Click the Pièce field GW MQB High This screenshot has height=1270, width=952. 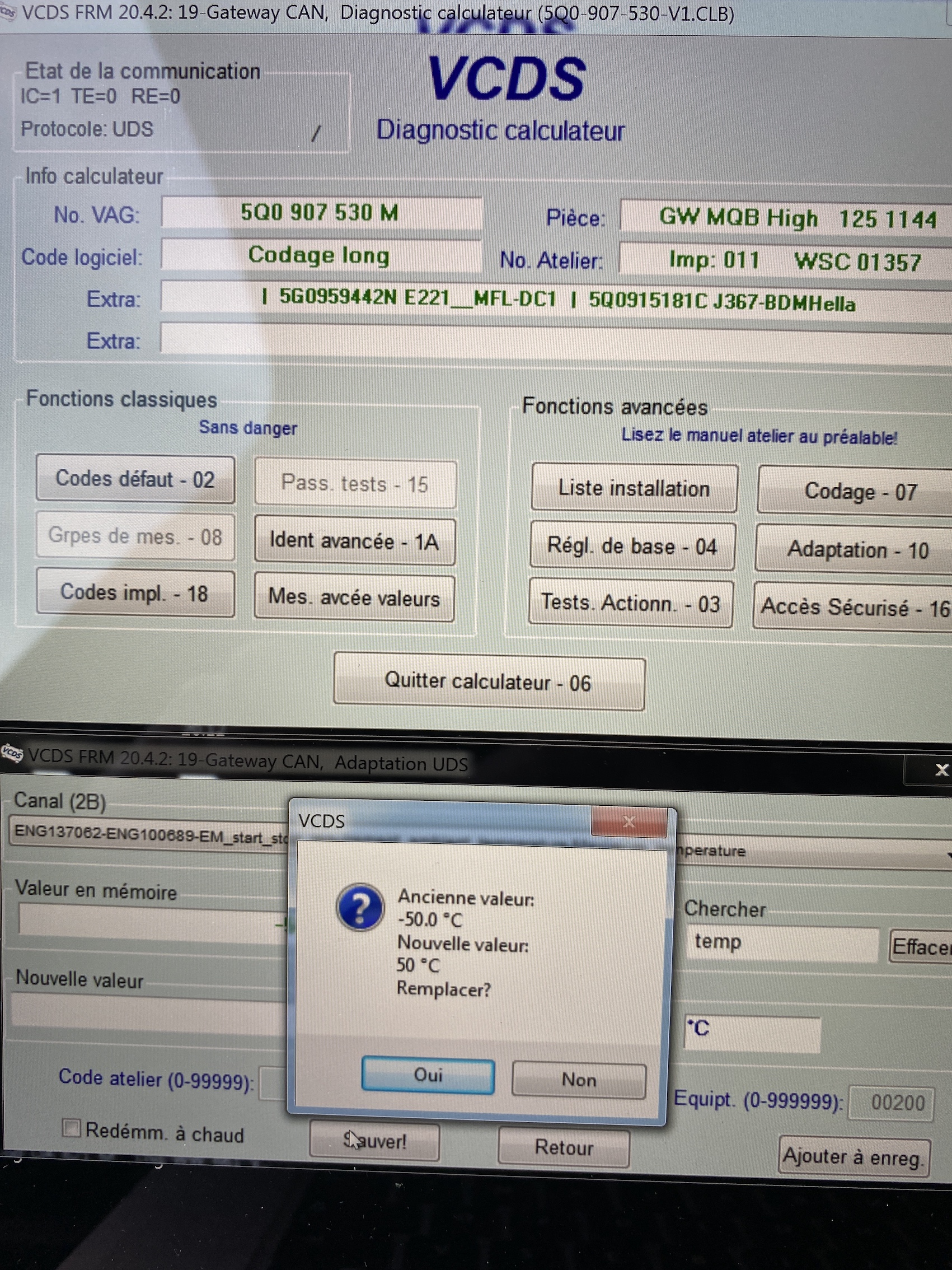click(786, 218)
